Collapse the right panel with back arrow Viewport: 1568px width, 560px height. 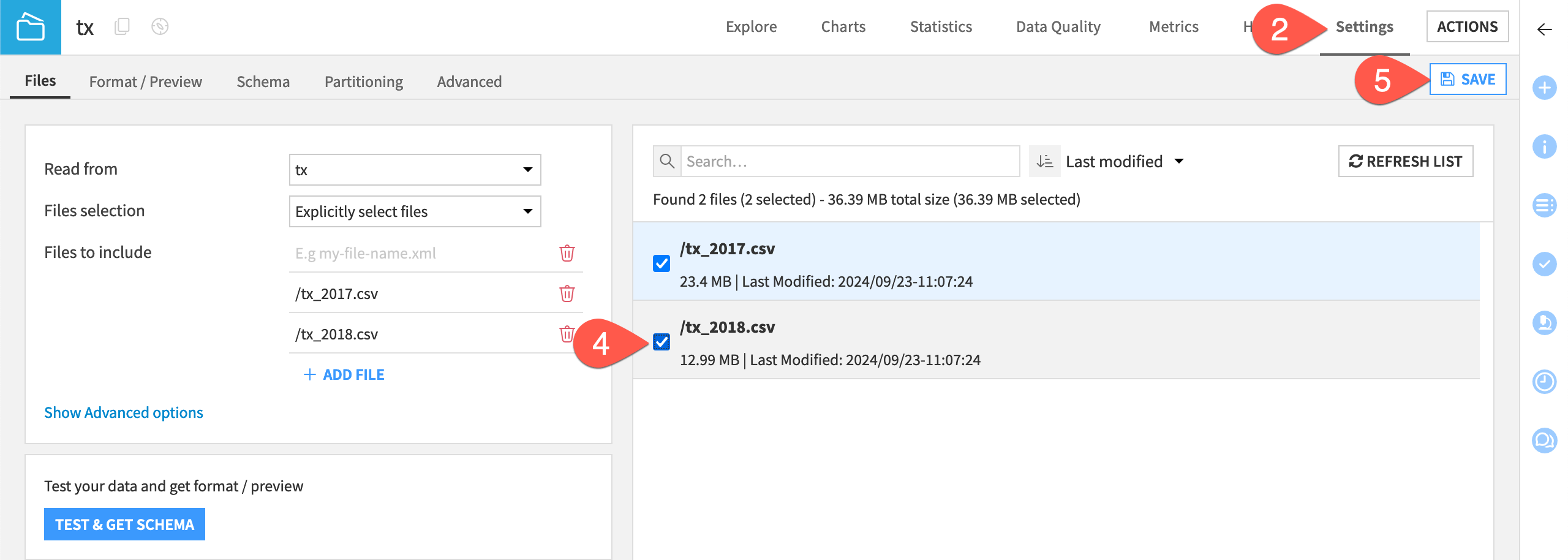(1544, 29)
